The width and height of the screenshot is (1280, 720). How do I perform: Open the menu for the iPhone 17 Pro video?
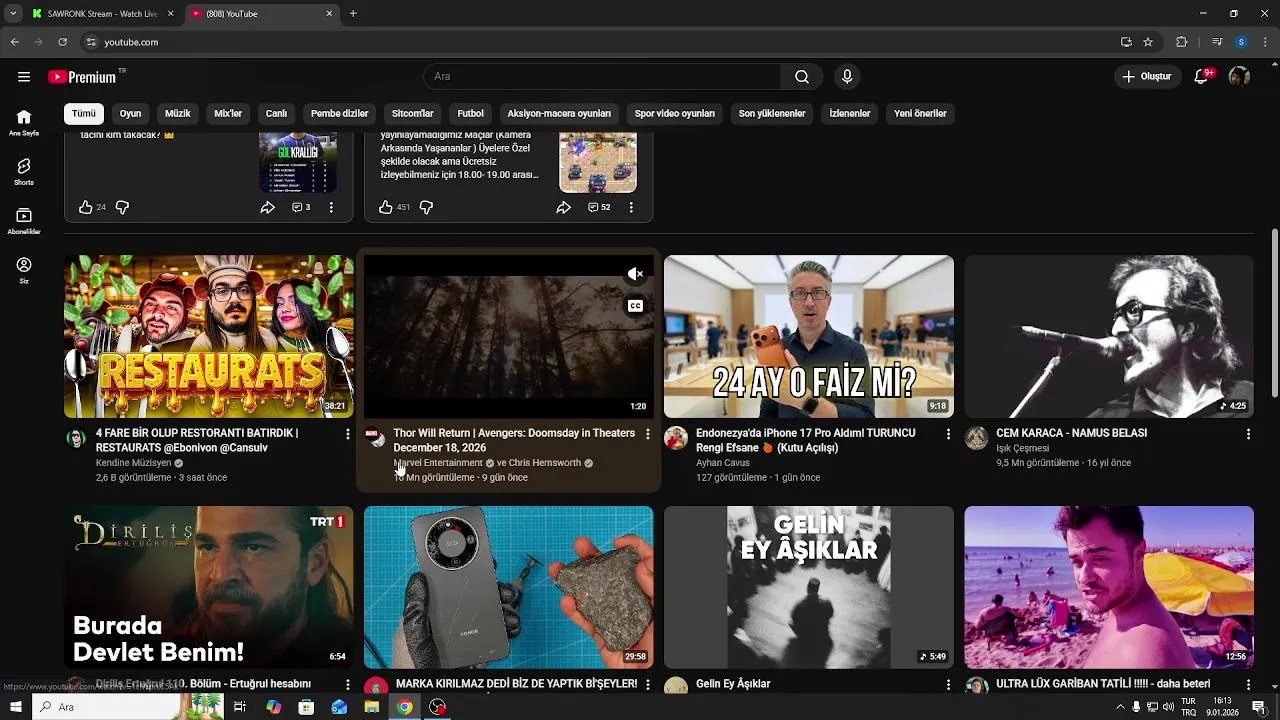[948, 434]
